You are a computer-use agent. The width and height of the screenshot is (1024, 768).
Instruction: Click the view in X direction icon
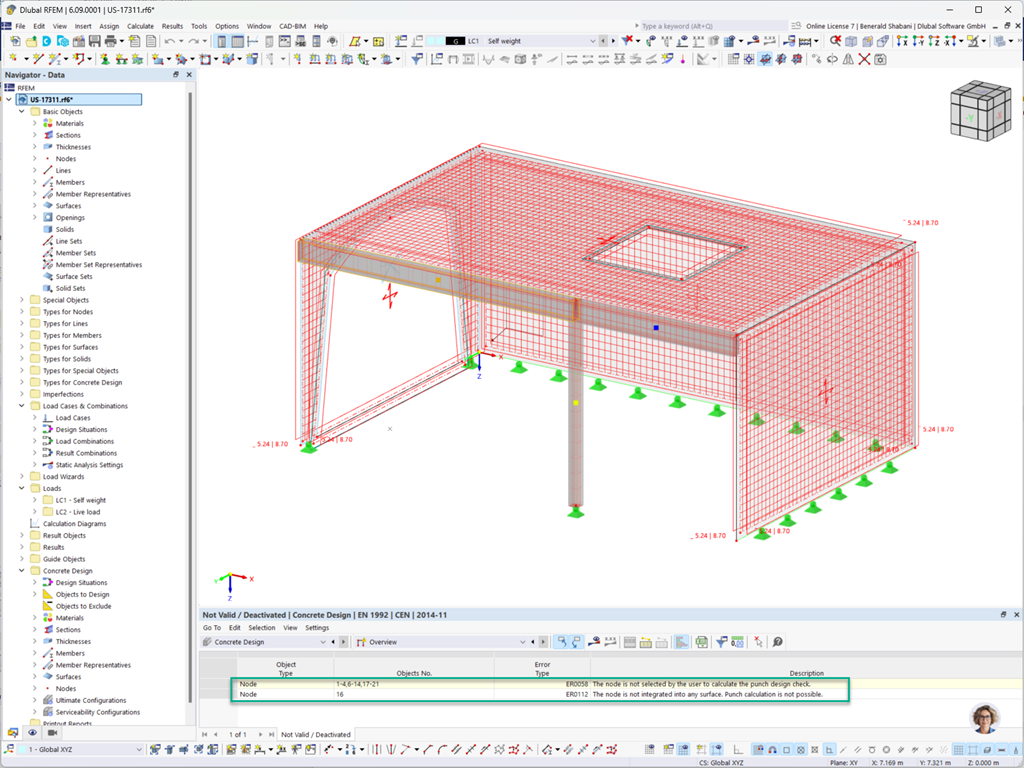[902, 41]
